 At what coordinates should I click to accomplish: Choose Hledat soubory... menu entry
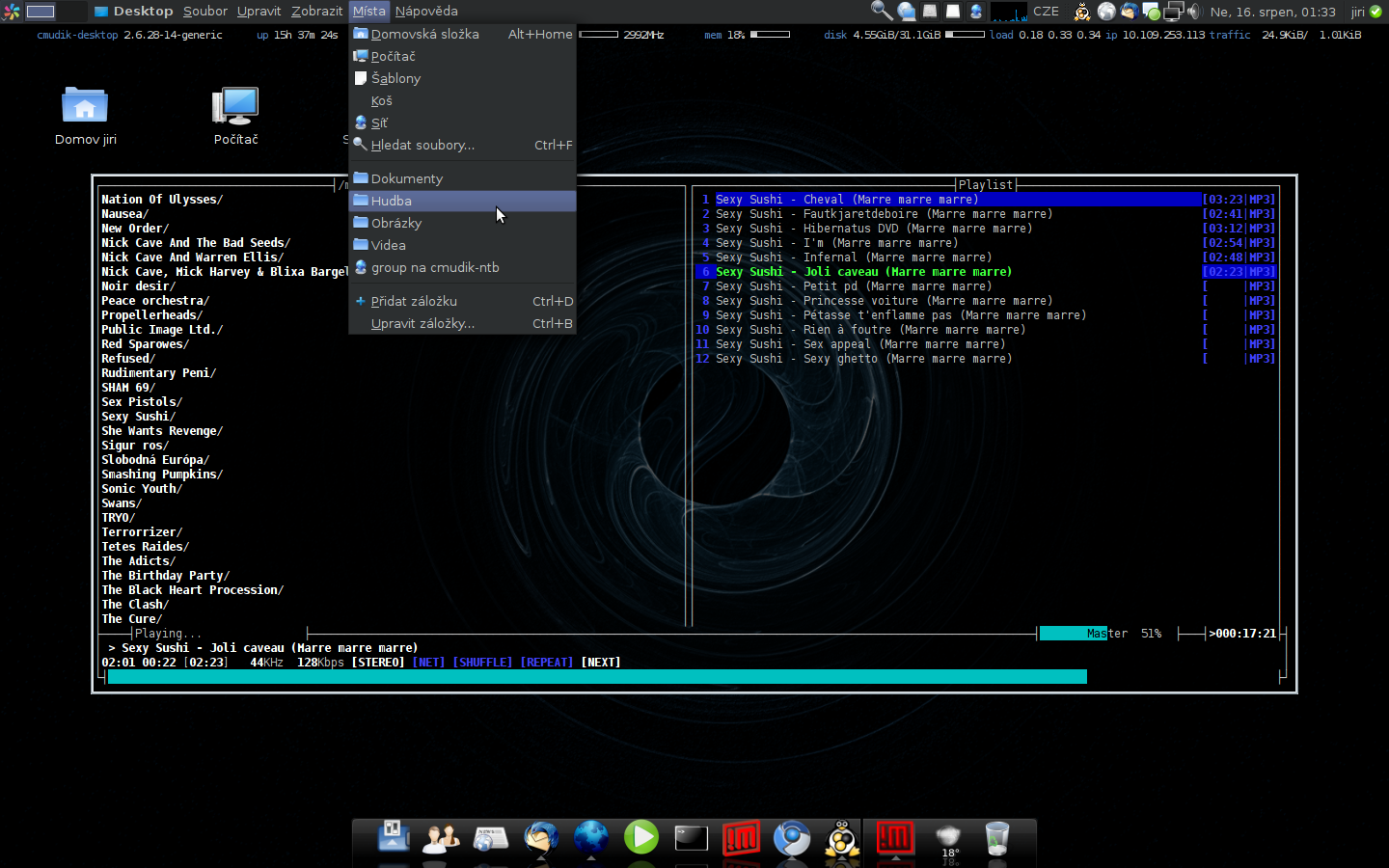click(462, 145)
